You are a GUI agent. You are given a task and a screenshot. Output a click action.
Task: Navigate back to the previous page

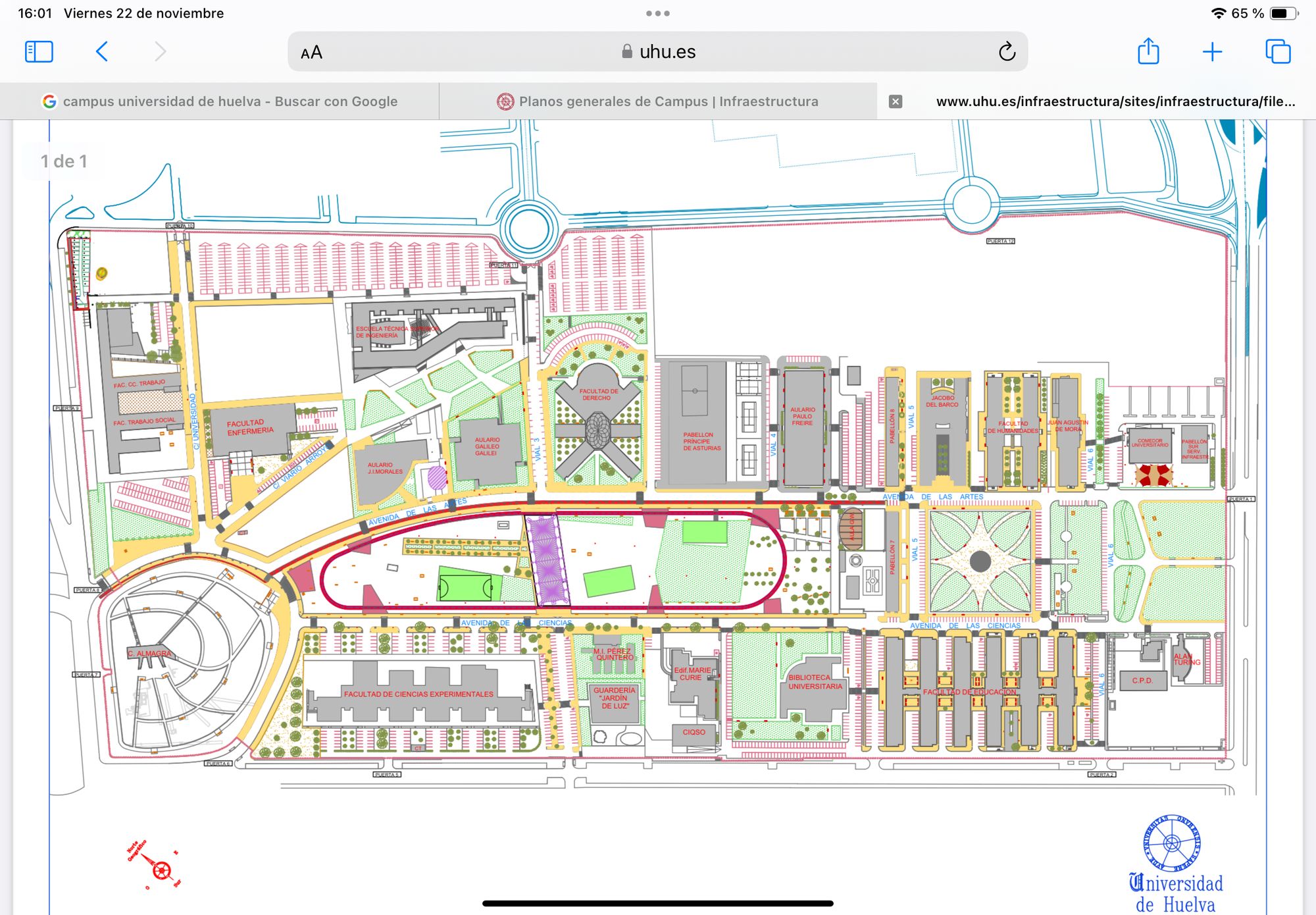tap(102, 51)
